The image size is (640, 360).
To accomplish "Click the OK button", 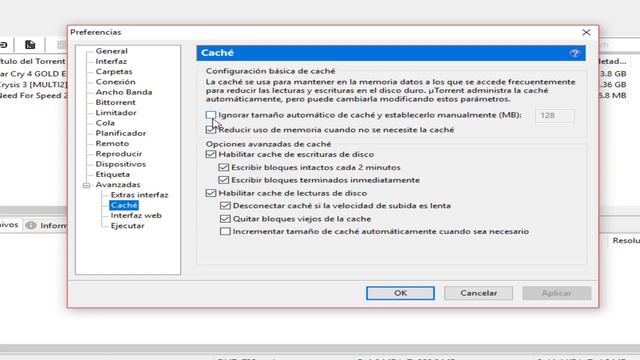I will coord(400,293).
